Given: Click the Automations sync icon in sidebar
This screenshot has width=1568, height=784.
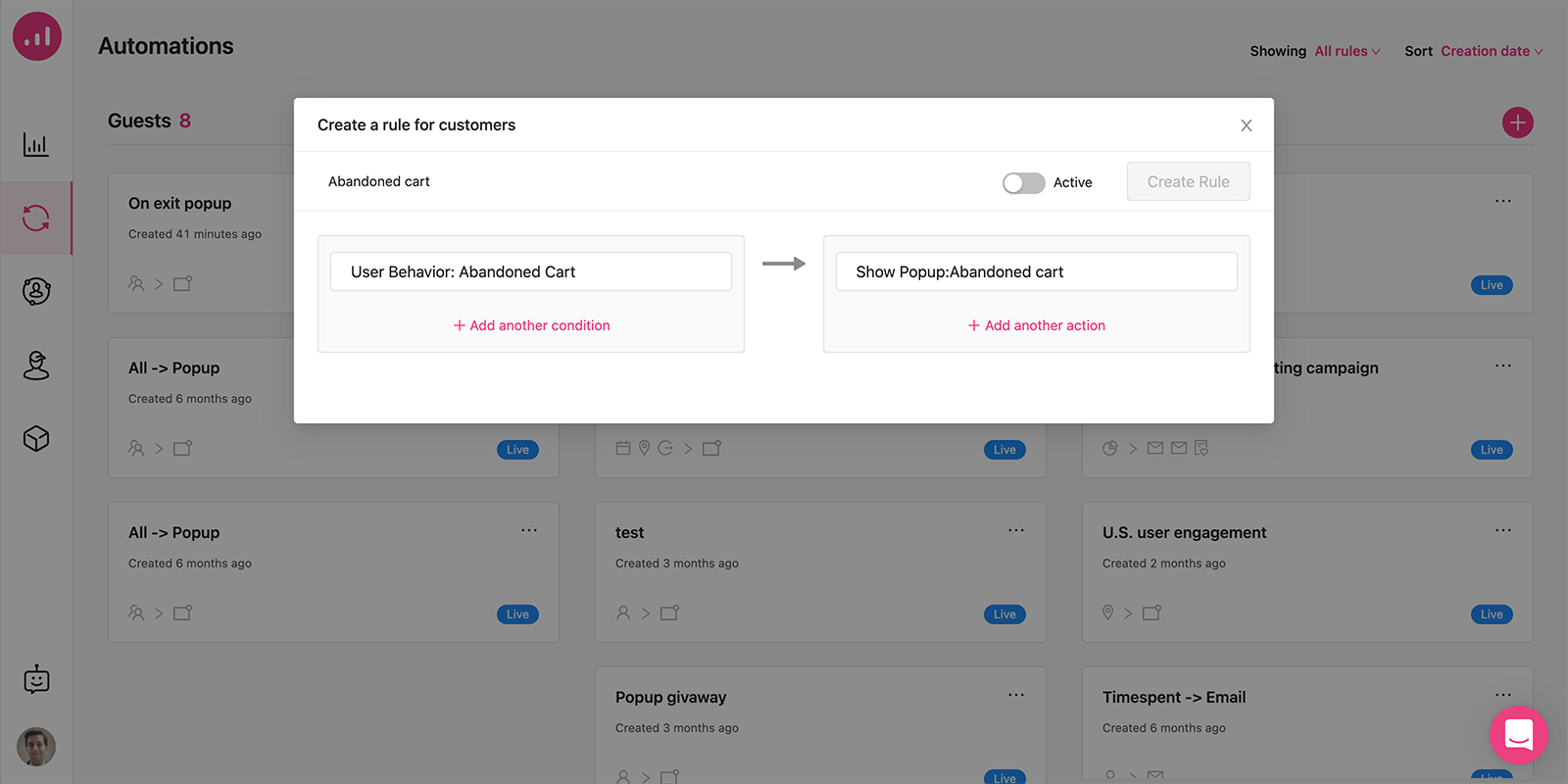Looking at the screenshot, I should (36, 218).
